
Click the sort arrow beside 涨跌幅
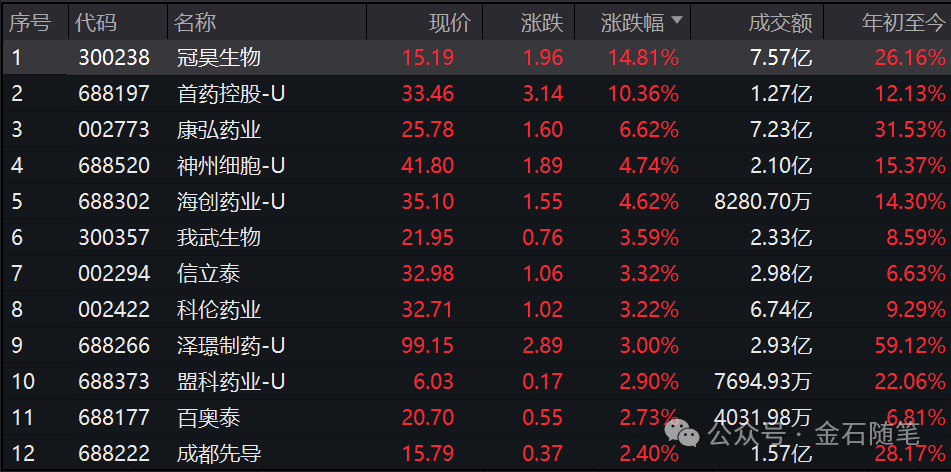click(677, 21)
